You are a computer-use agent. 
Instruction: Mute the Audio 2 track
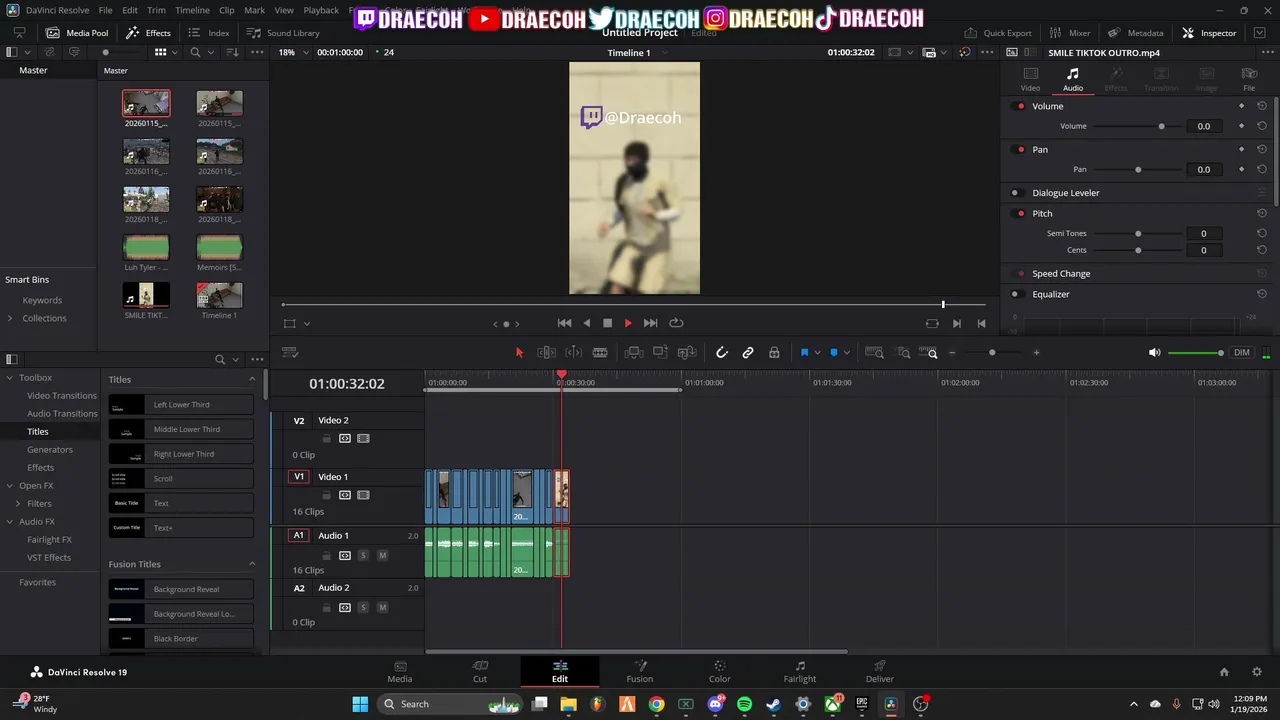point(382,607)
